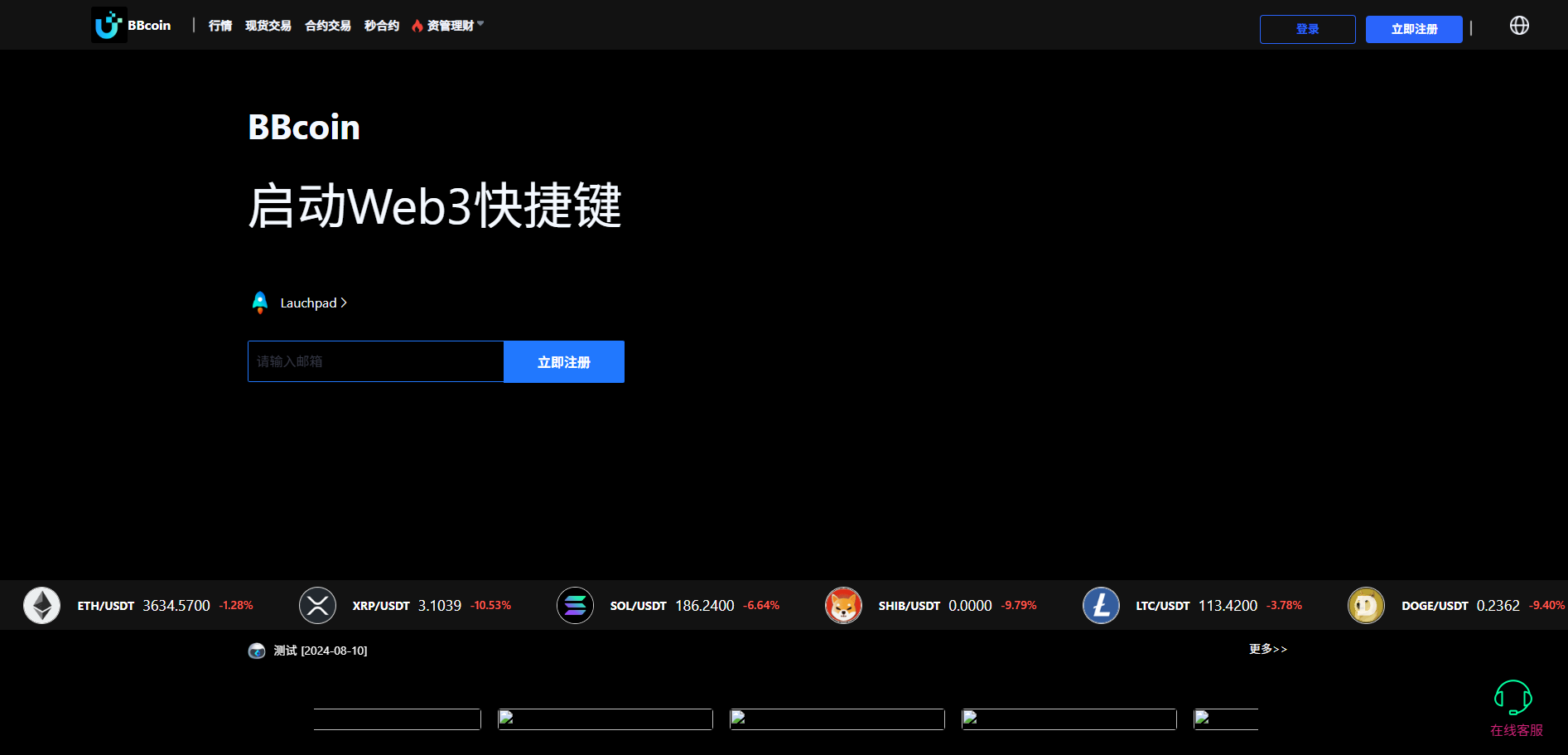
Task: Click the XRP price 3.1039
Action: (440, 606)
